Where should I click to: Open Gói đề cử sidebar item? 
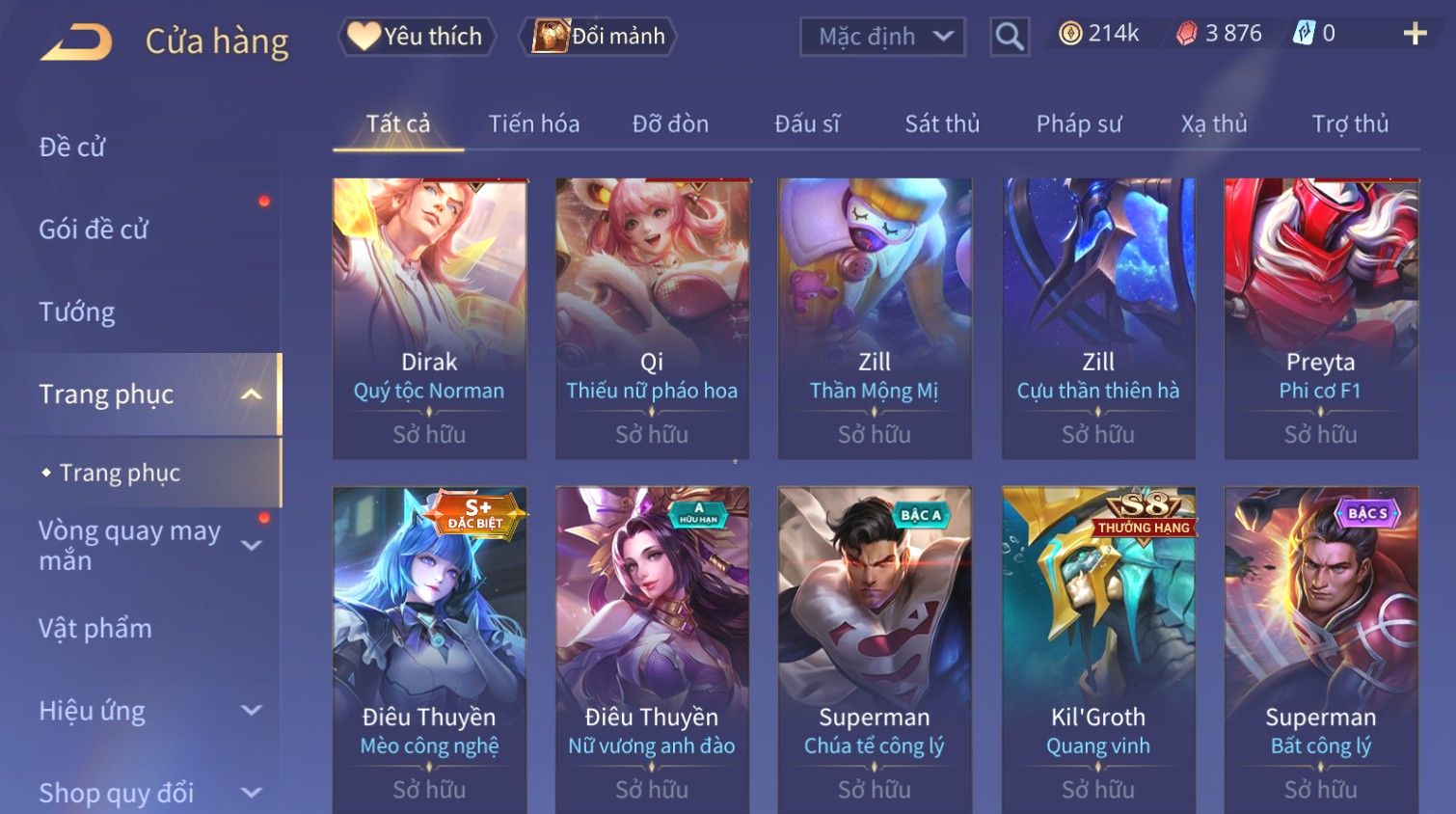(94, 230)
